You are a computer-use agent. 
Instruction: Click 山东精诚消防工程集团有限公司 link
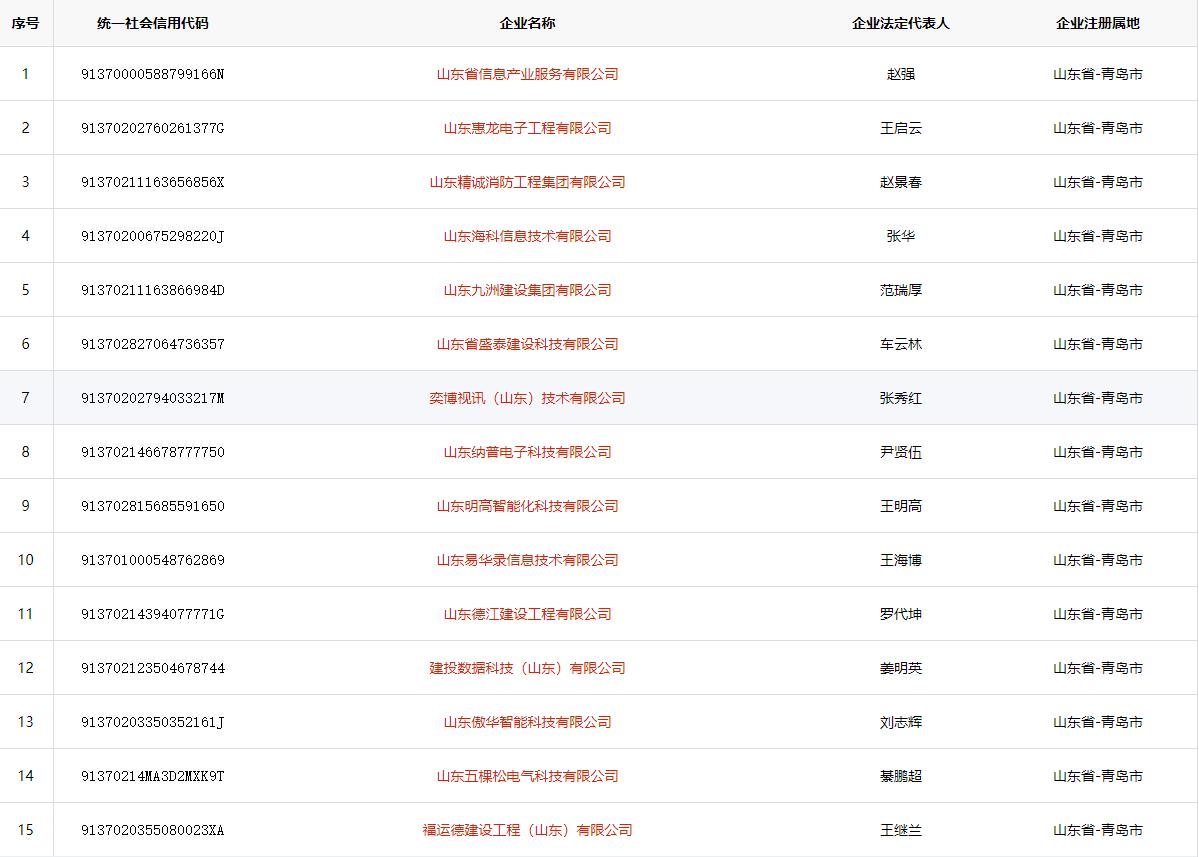(527, 182)
